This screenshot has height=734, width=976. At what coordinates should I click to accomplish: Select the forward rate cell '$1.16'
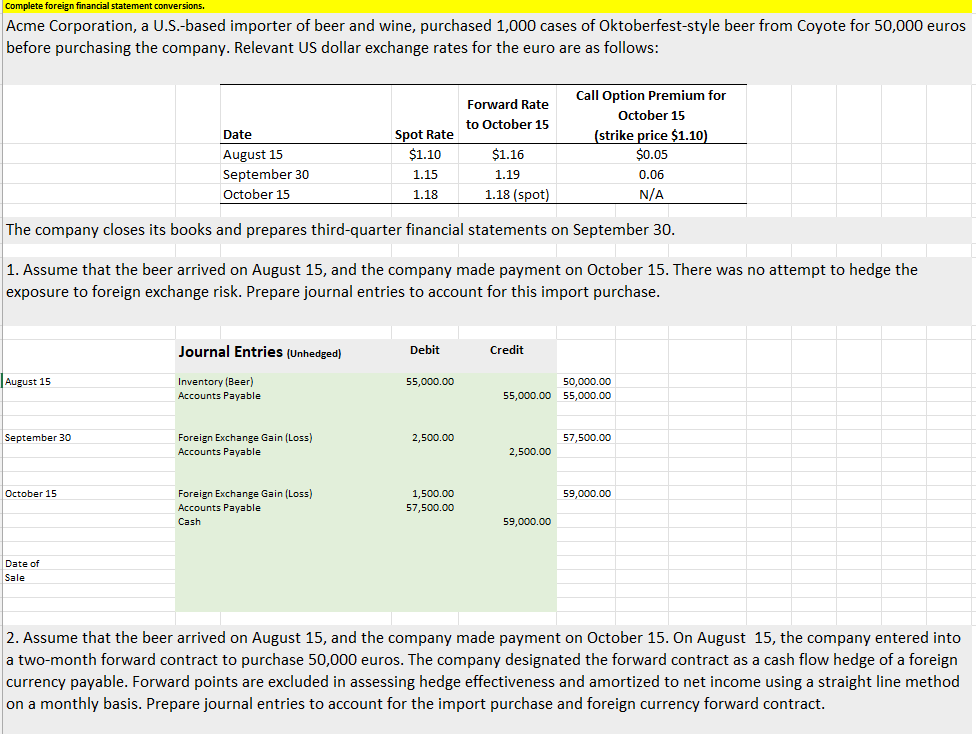(508, 154)
